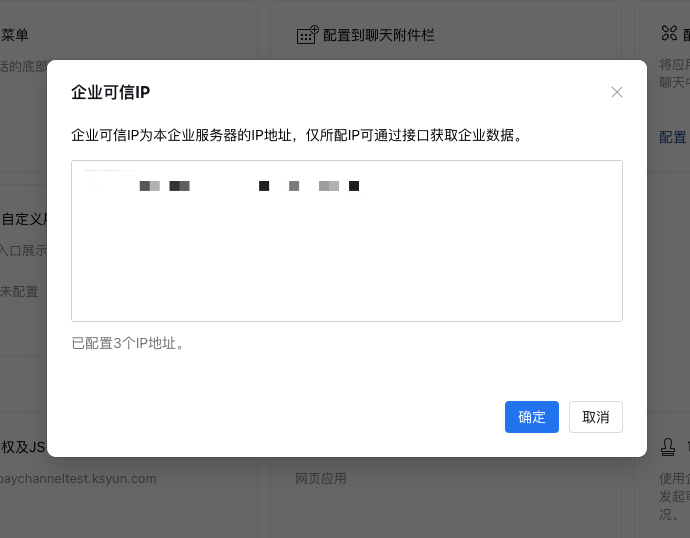Click the 网页应用 label behind dialog
The height and width of the screenshot is (538, 690).
point(320,478)
